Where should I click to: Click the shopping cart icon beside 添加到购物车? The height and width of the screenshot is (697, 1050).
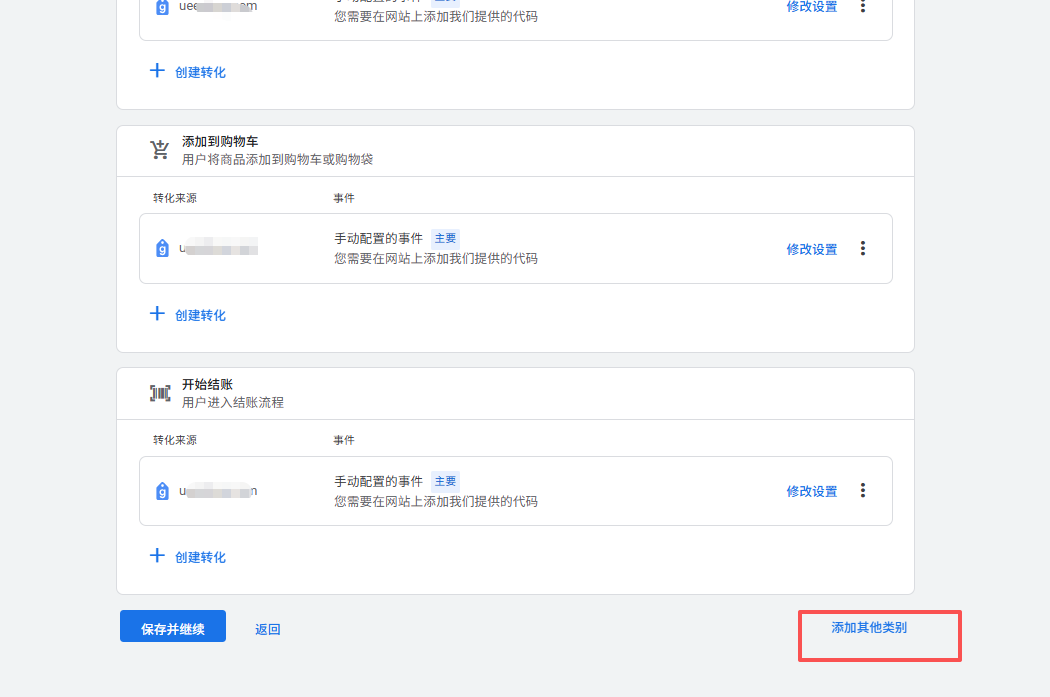coord(160,150)
